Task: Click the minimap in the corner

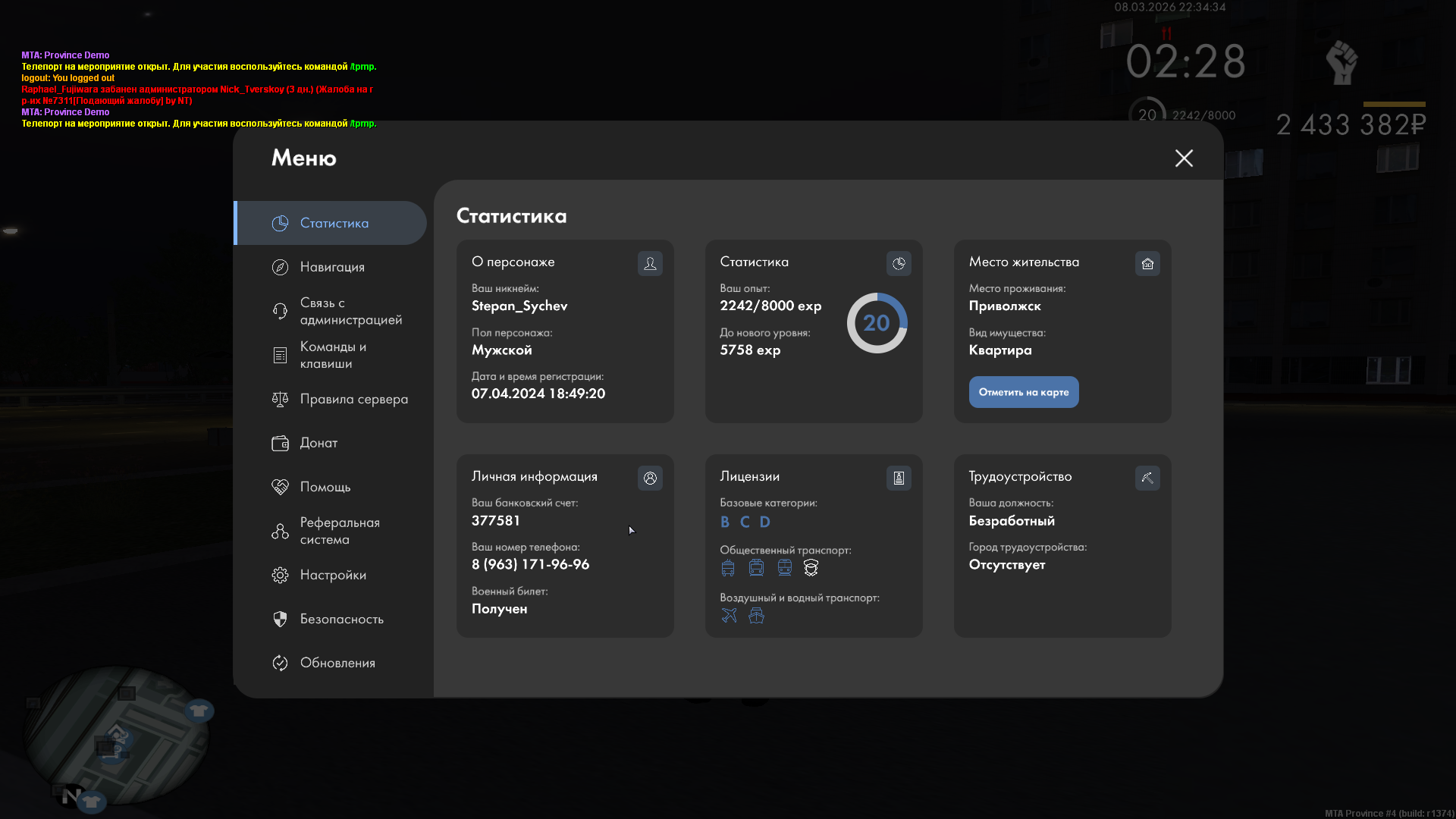Action: pos(115,736)
